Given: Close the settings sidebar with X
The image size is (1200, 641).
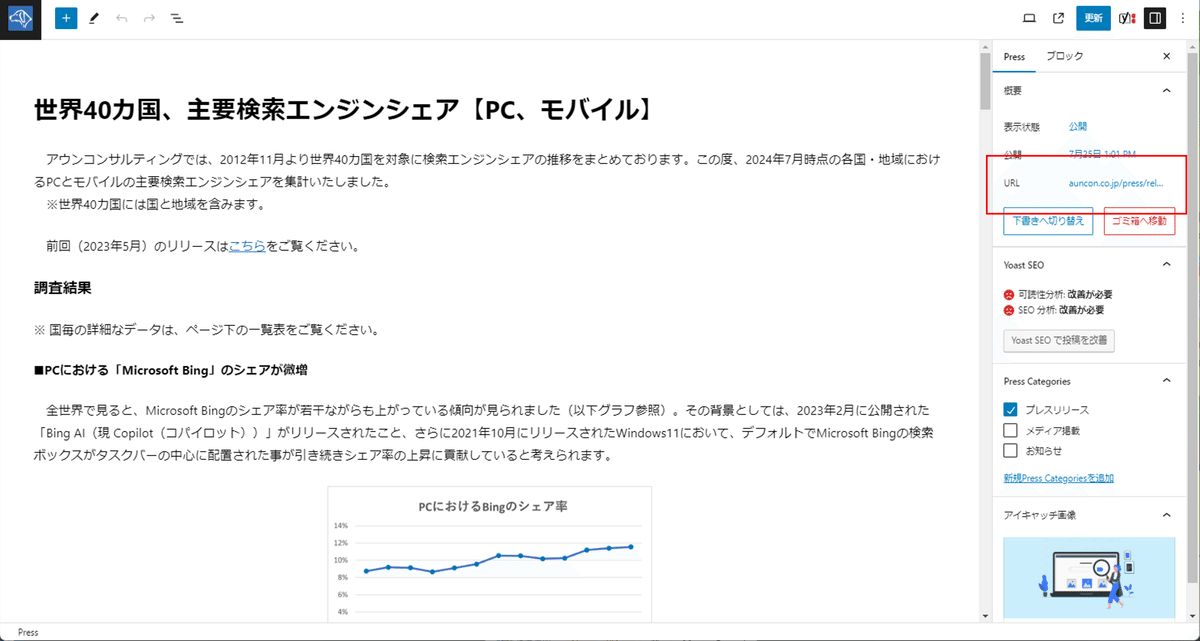Looking at the screenshot, I should (x=1166, y=56).
